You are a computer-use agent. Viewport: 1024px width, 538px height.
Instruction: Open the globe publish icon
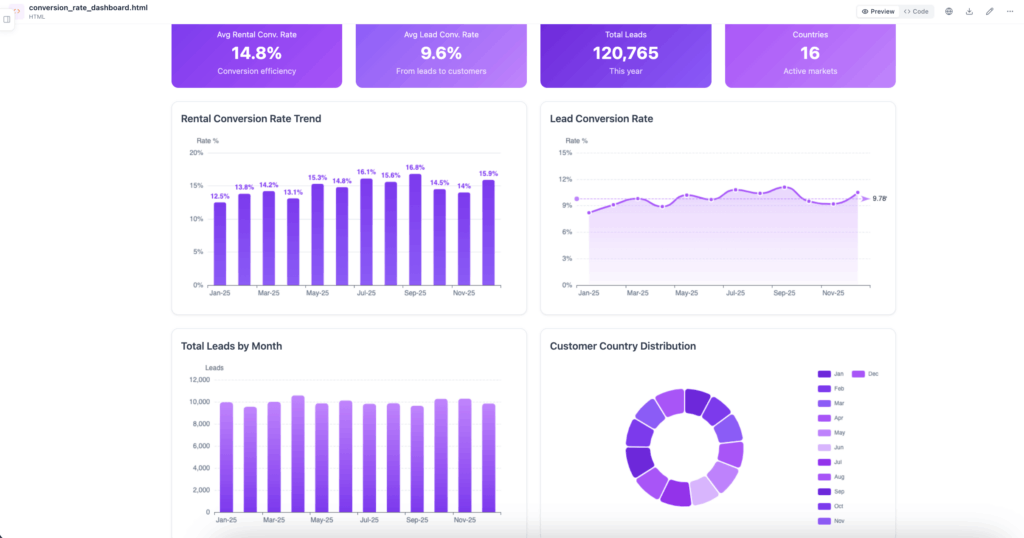coord(949,11)
